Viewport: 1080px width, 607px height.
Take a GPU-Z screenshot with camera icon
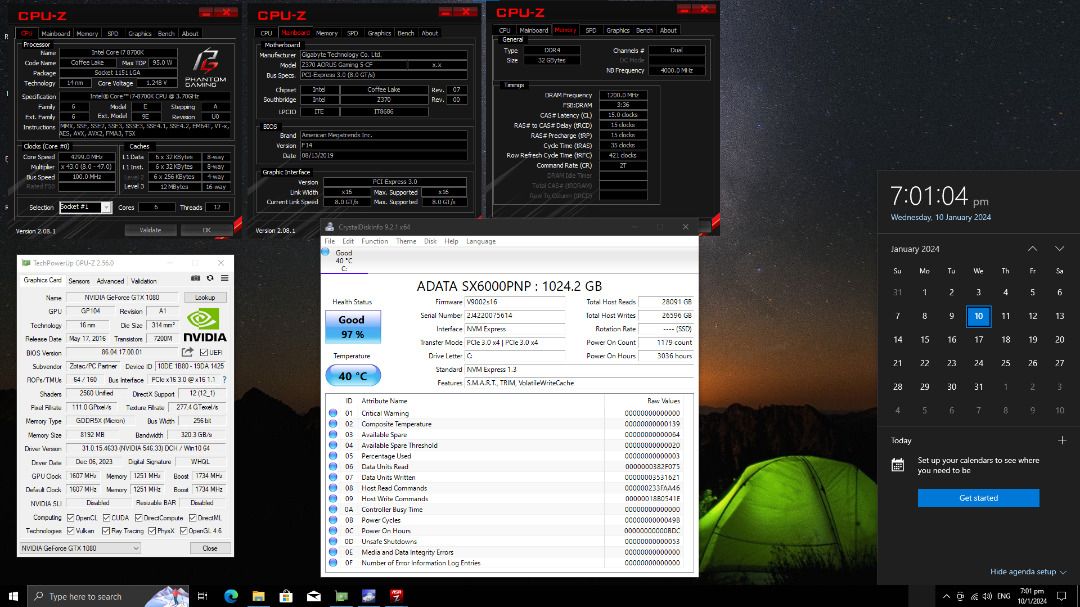196,278
